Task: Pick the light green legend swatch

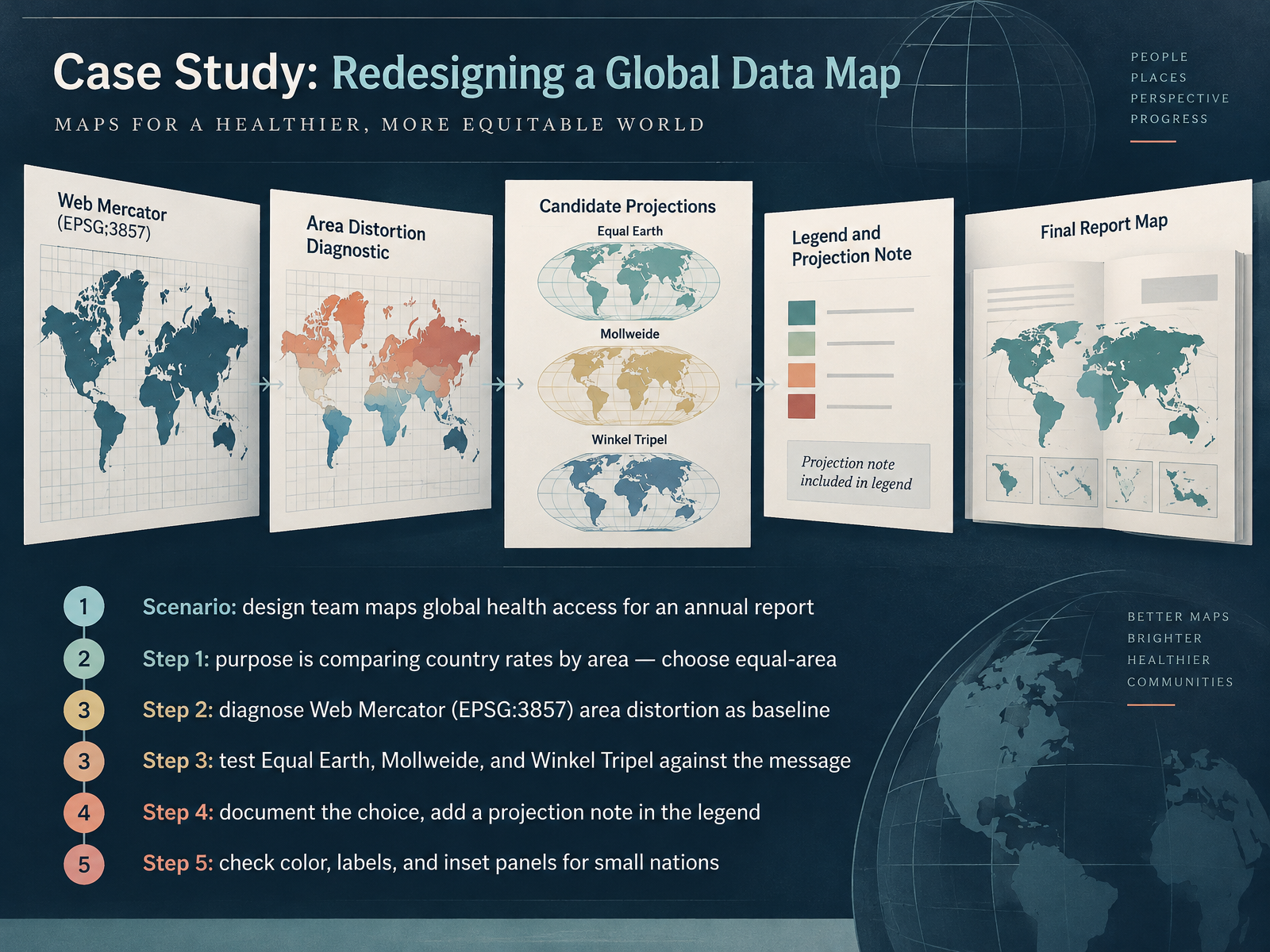Action: (802, 344)
